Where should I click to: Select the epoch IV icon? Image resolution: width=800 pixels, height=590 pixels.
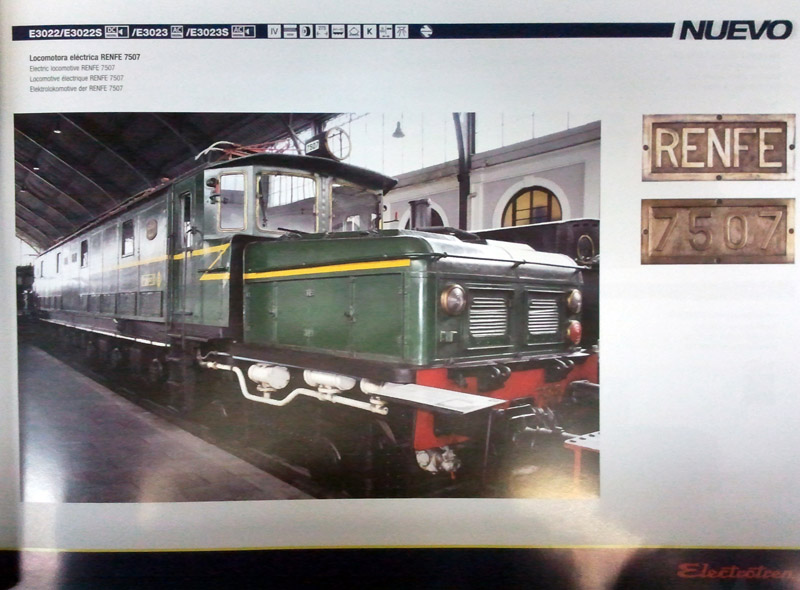point(274,32)
